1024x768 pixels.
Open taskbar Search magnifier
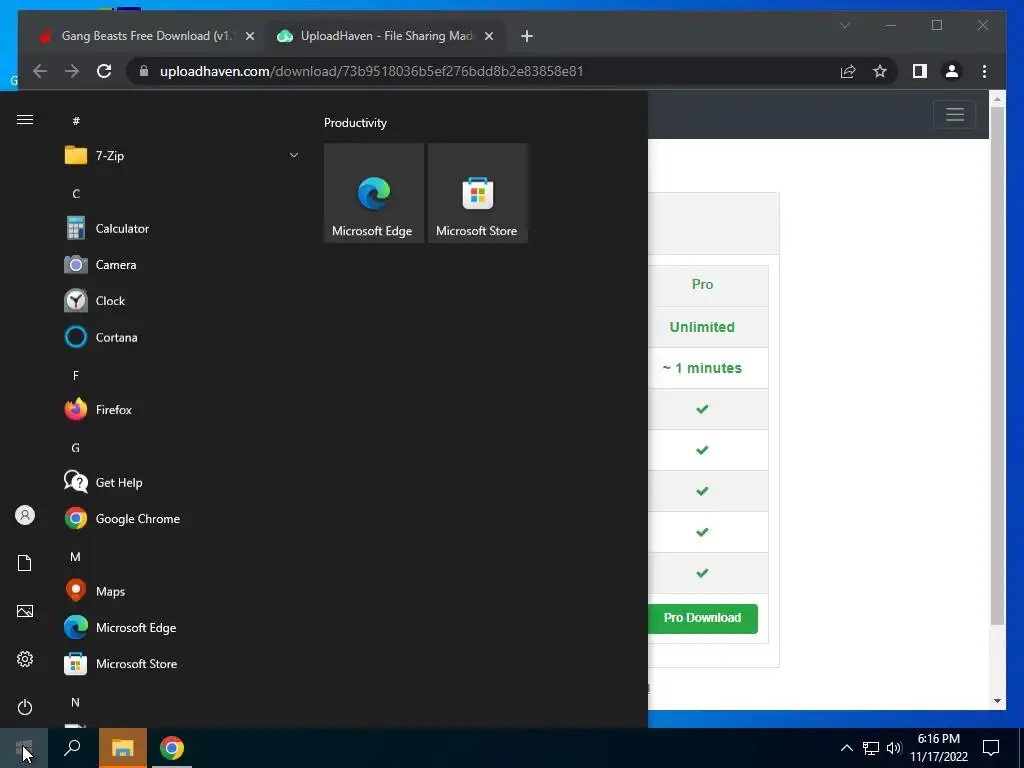(72, 748)
